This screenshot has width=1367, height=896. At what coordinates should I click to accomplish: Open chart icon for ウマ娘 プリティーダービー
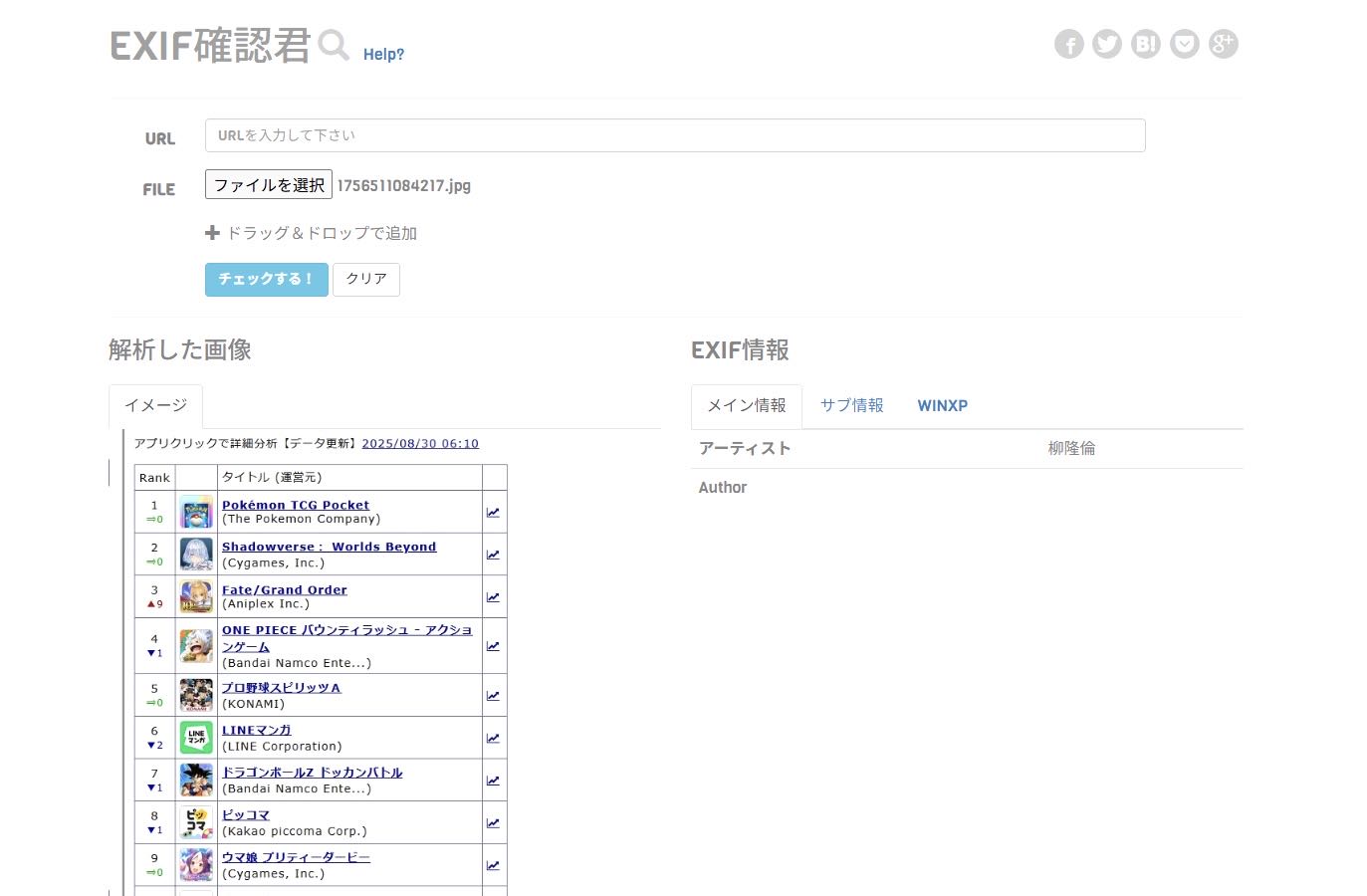493,866
